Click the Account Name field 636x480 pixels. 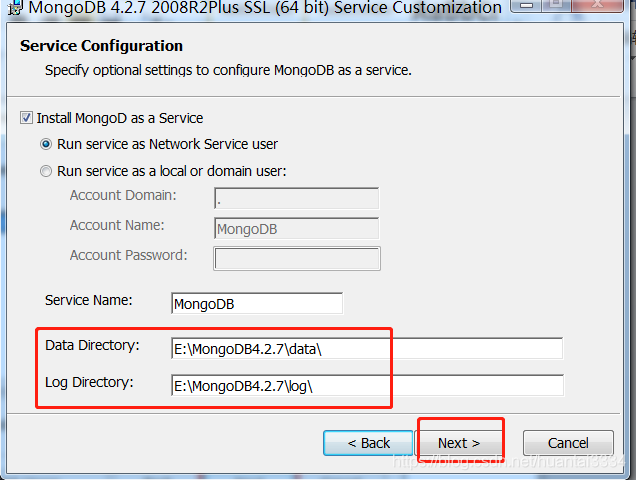tap(297, 228)
